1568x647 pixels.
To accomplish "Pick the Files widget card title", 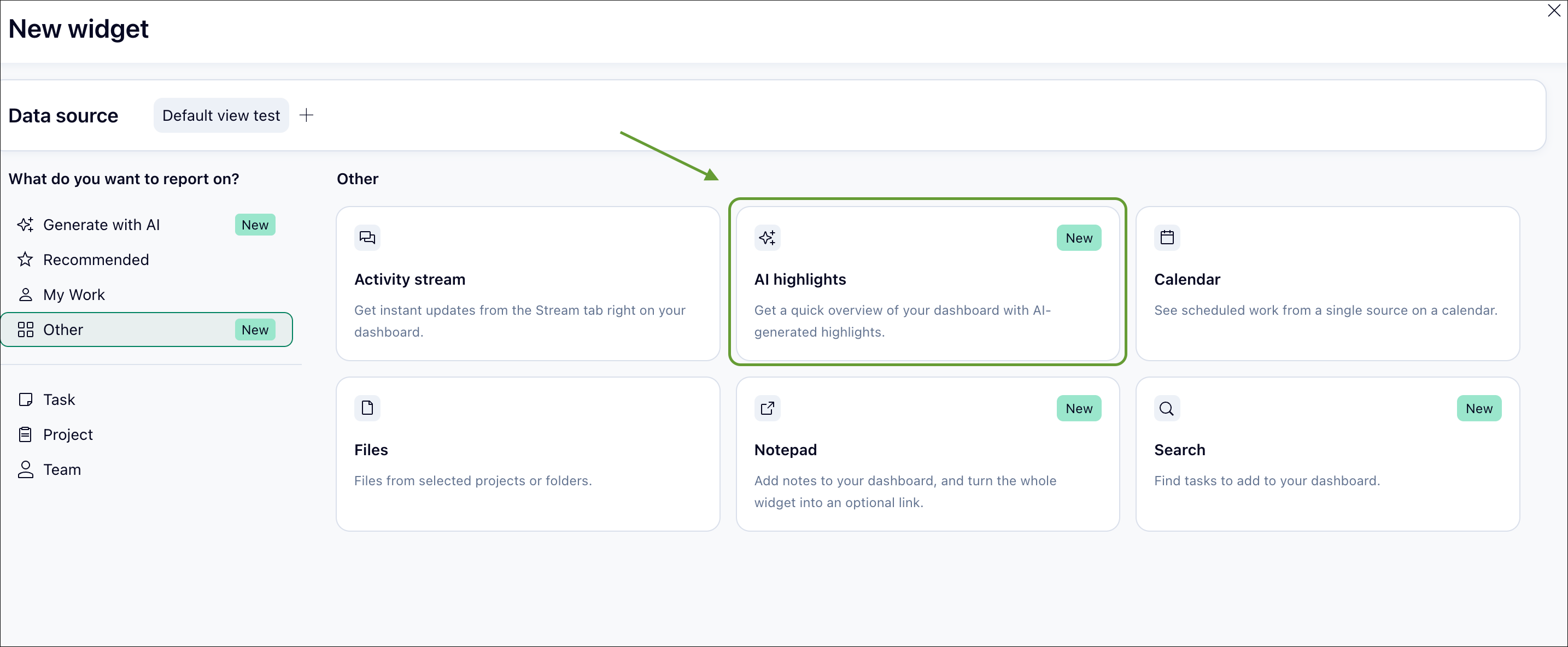I will pyautogui.click(x=371, y=450).
